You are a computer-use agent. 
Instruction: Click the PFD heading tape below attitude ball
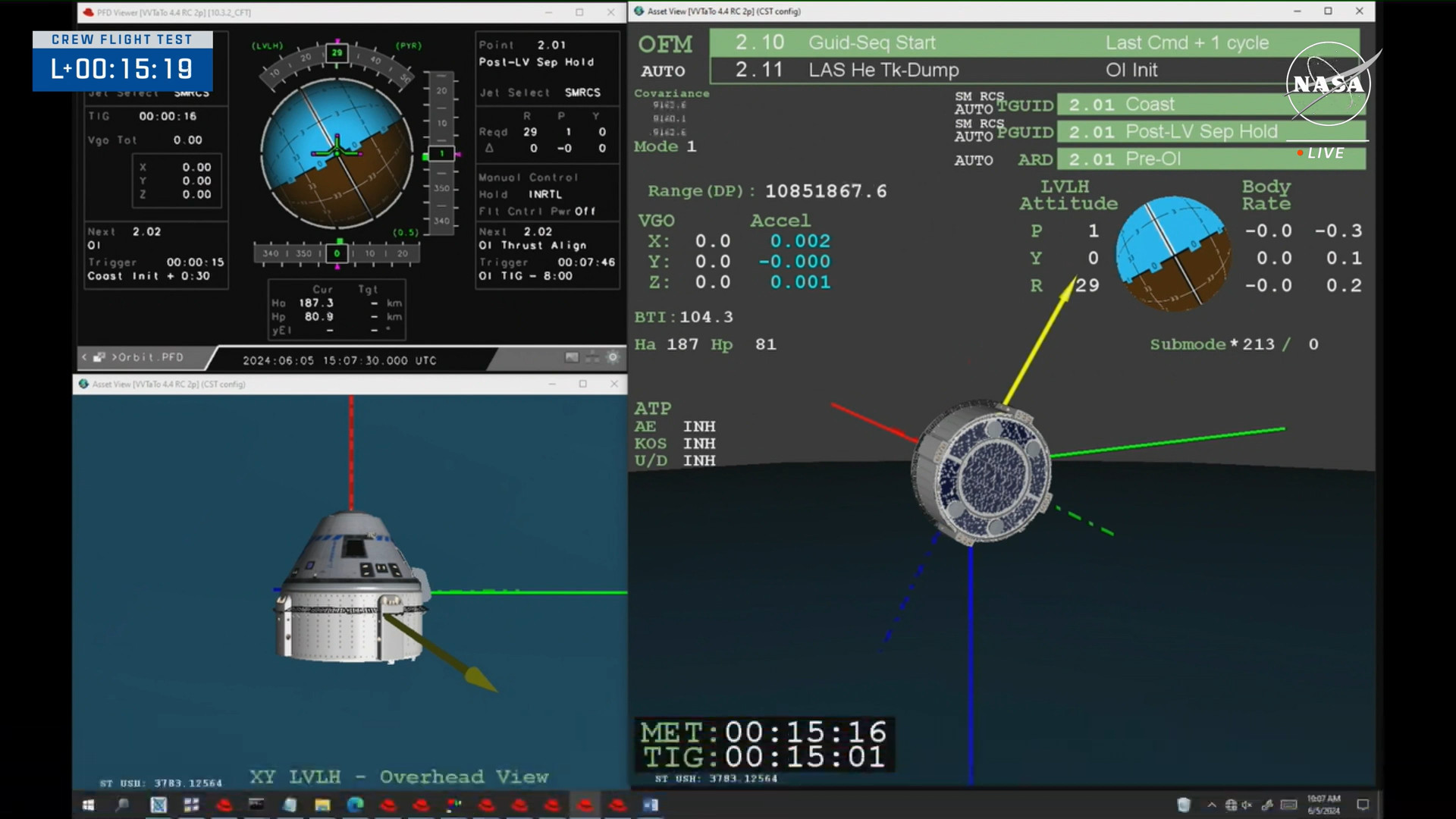[x=336, y=253]
